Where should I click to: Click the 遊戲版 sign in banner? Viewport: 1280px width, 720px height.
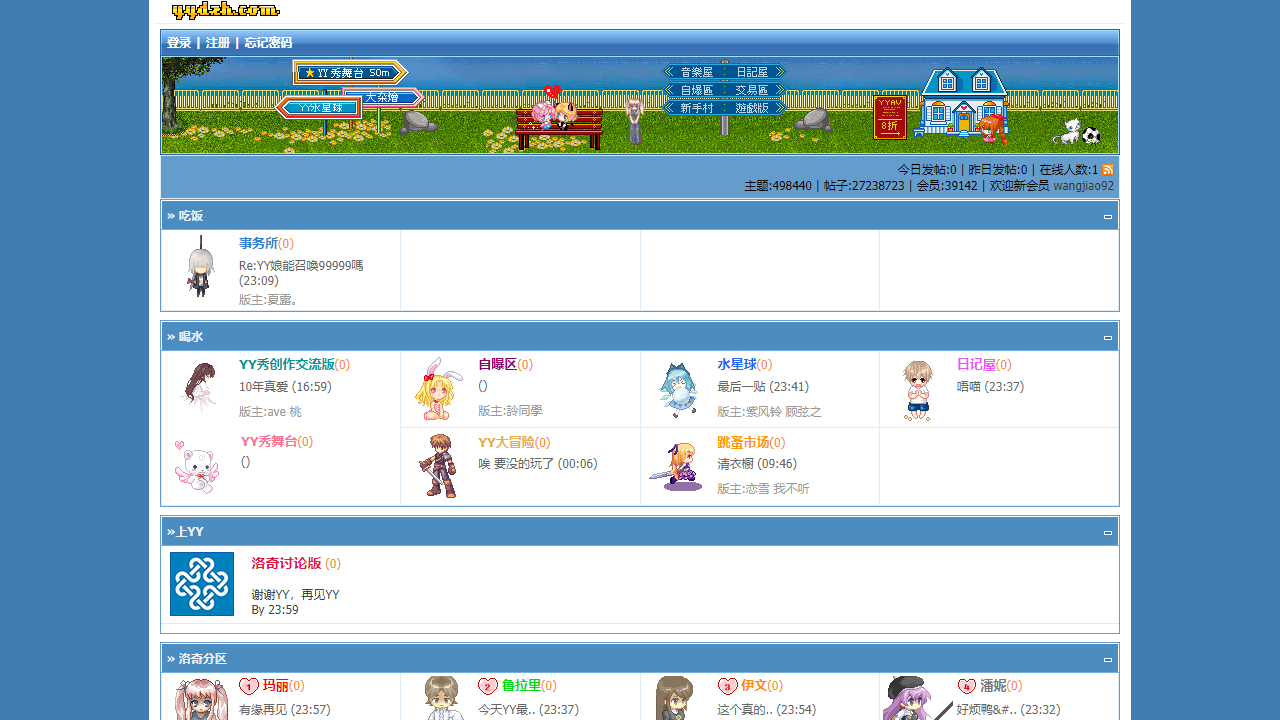pyautogui.click(x=754, y=108)
